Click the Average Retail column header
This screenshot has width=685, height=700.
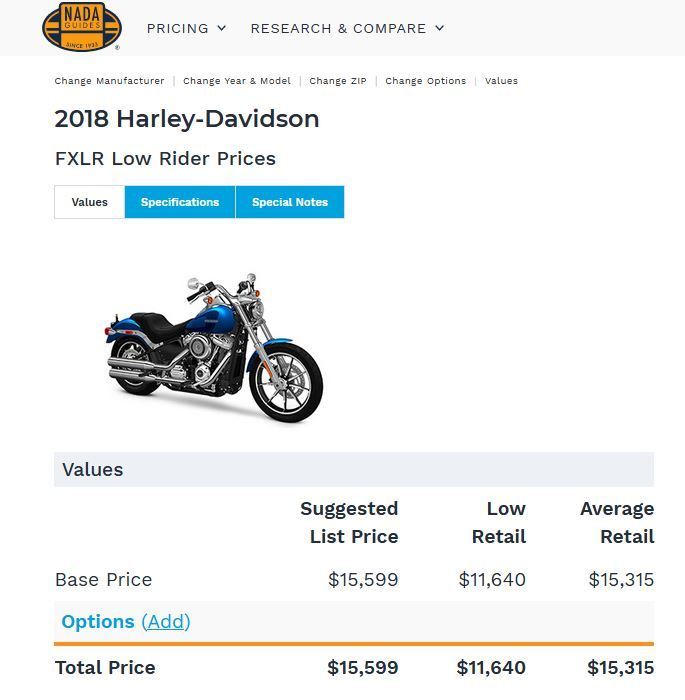click(x=617, y=522)
